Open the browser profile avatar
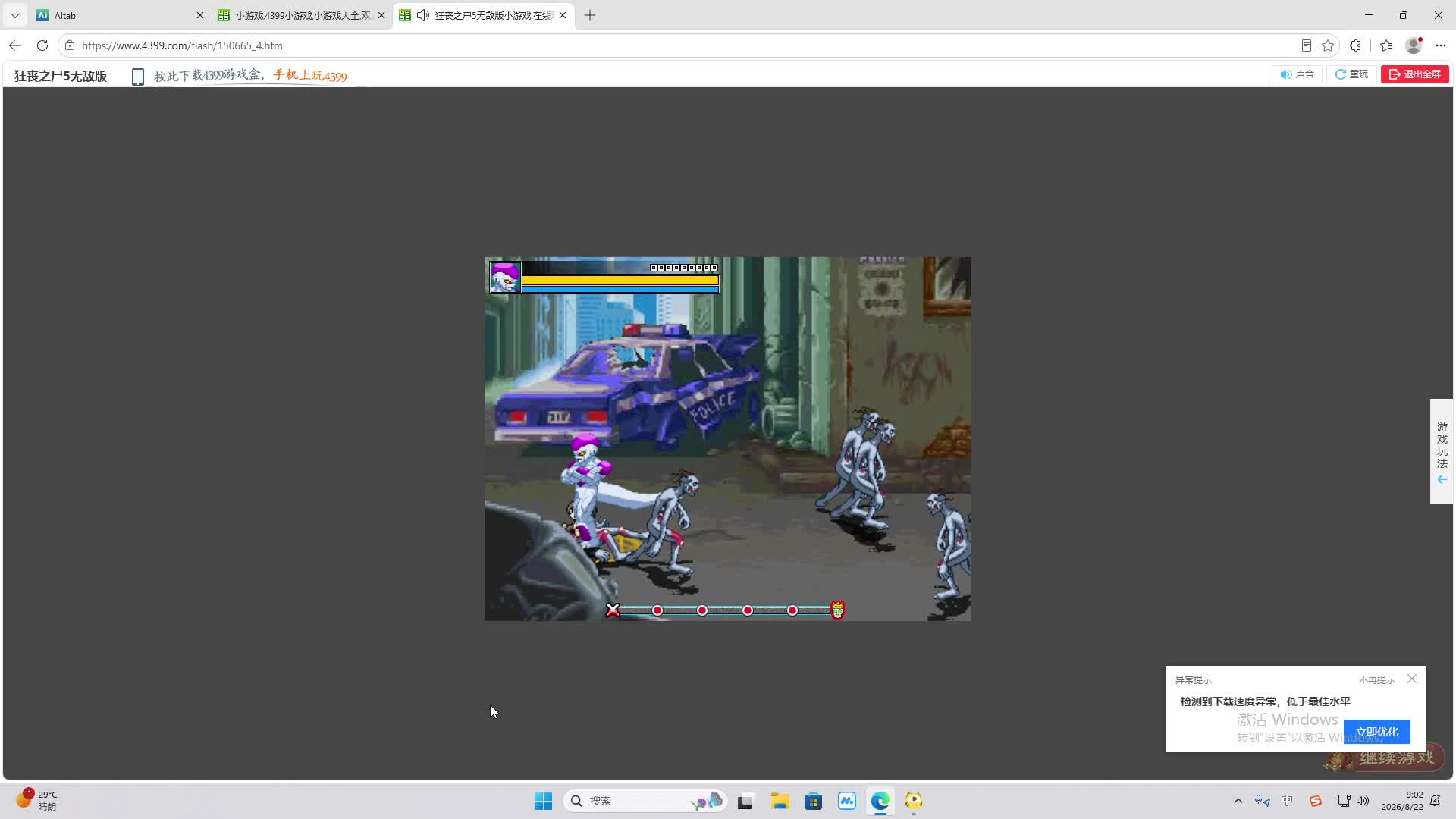Screen dimensions: 1456x819 [x=1414, y=45]
